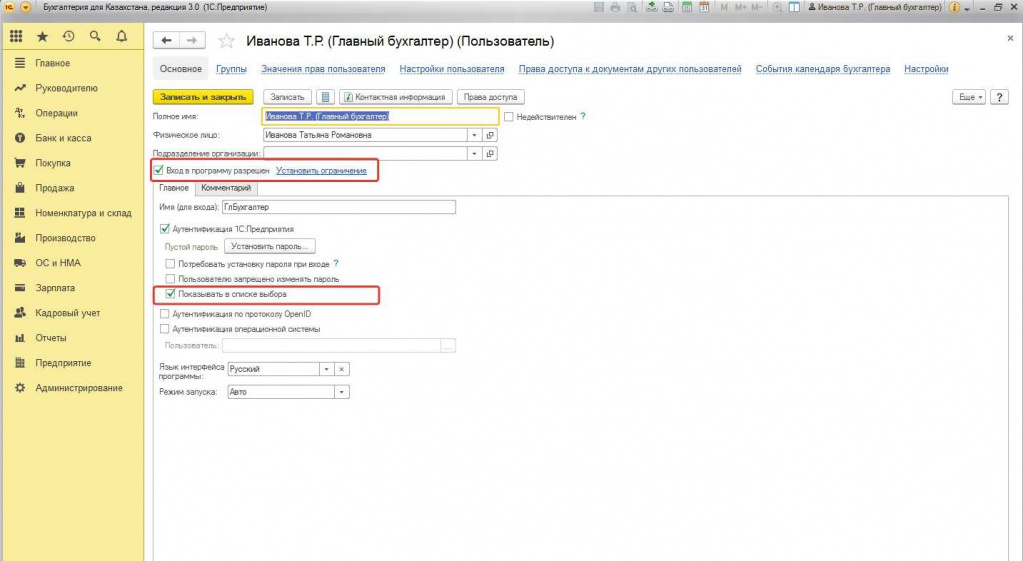This screenshot has height=561, width=1023.
Task: Open 'Зарплата' section in sidebar
Action: (53, 288)
